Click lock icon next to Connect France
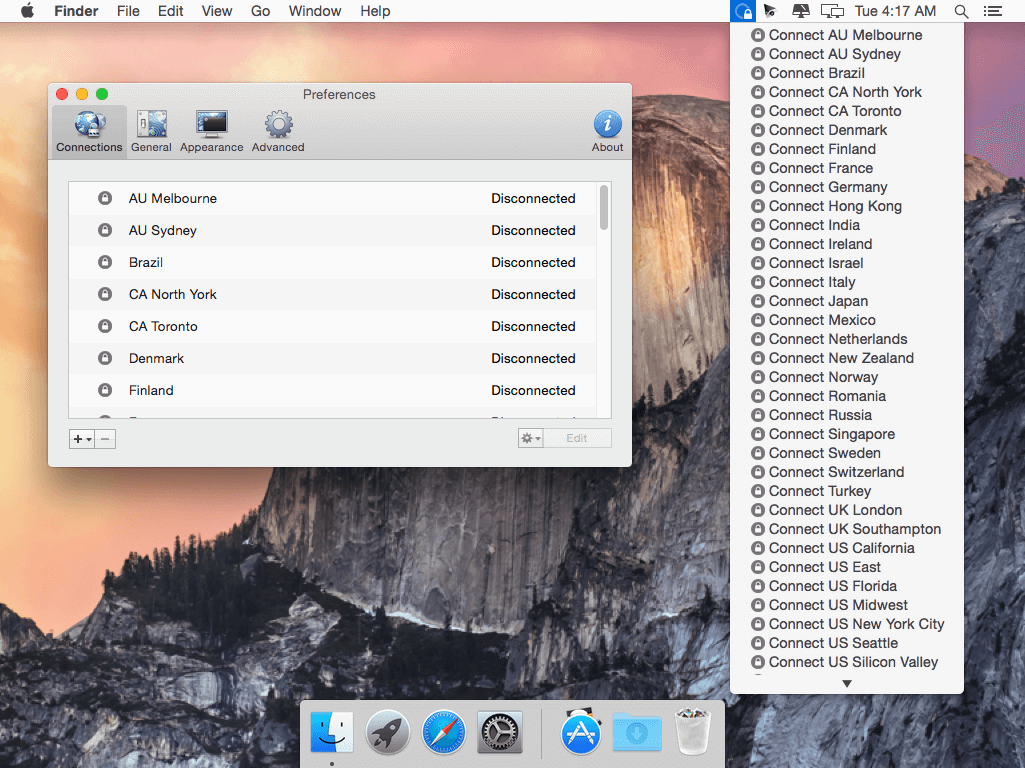 tap(758, 168)
